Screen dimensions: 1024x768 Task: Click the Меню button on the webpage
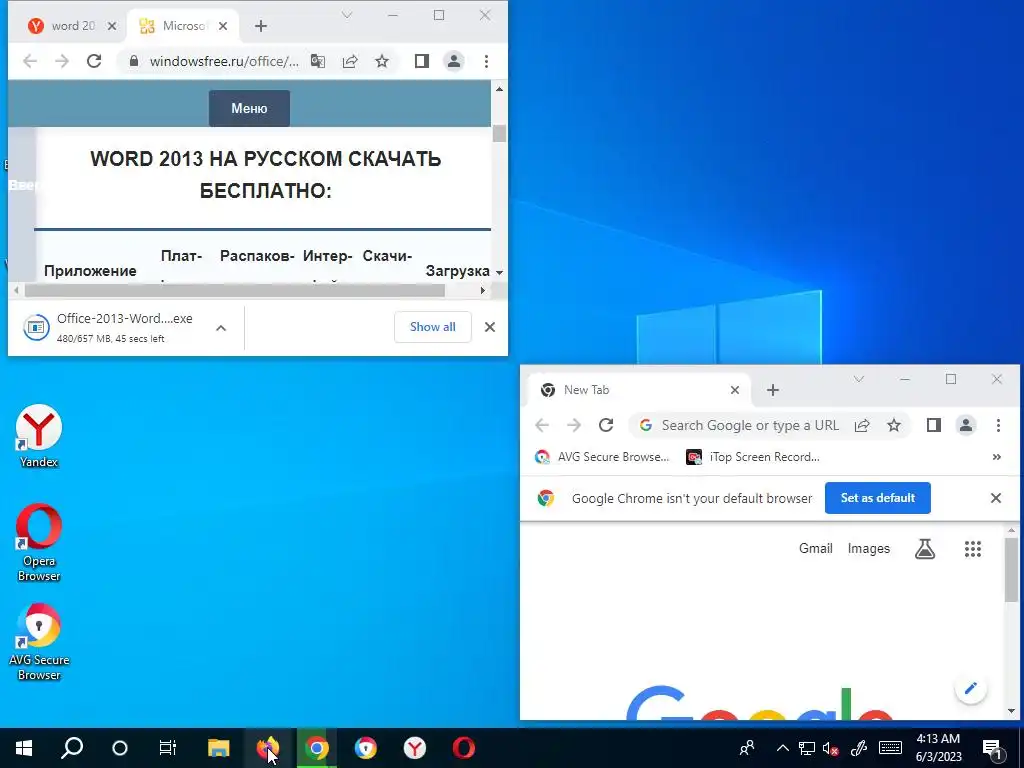tap(249, 108)
